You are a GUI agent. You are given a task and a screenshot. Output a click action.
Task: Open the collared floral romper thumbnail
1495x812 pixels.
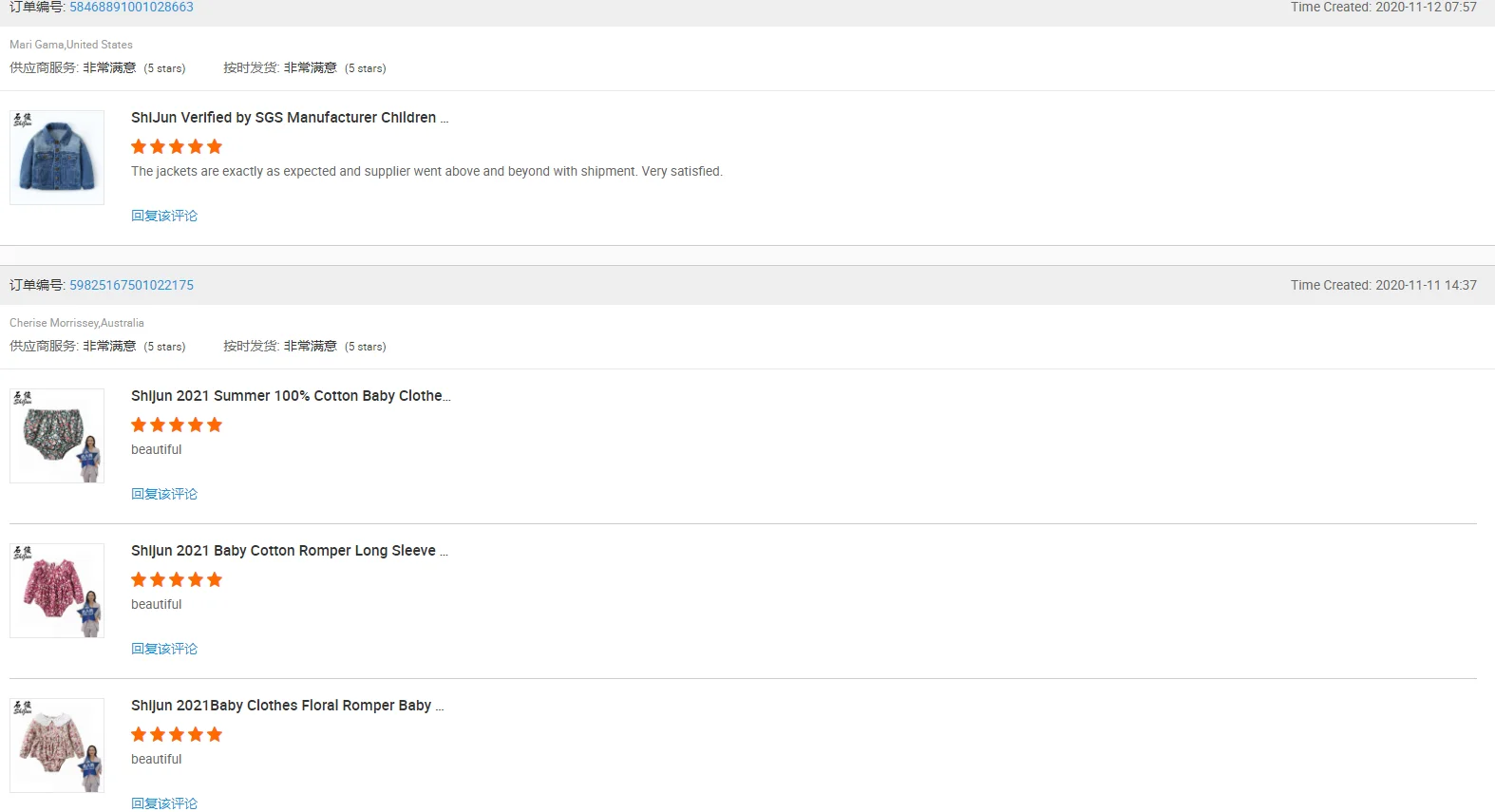click(x=57, y=746)
